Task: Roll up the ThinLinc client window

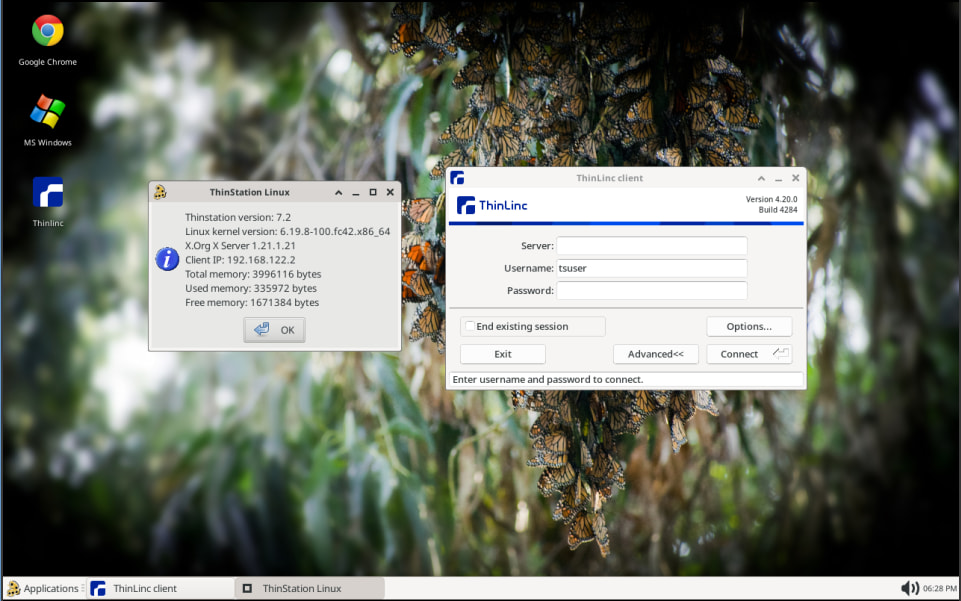Action: pos(761,178)
